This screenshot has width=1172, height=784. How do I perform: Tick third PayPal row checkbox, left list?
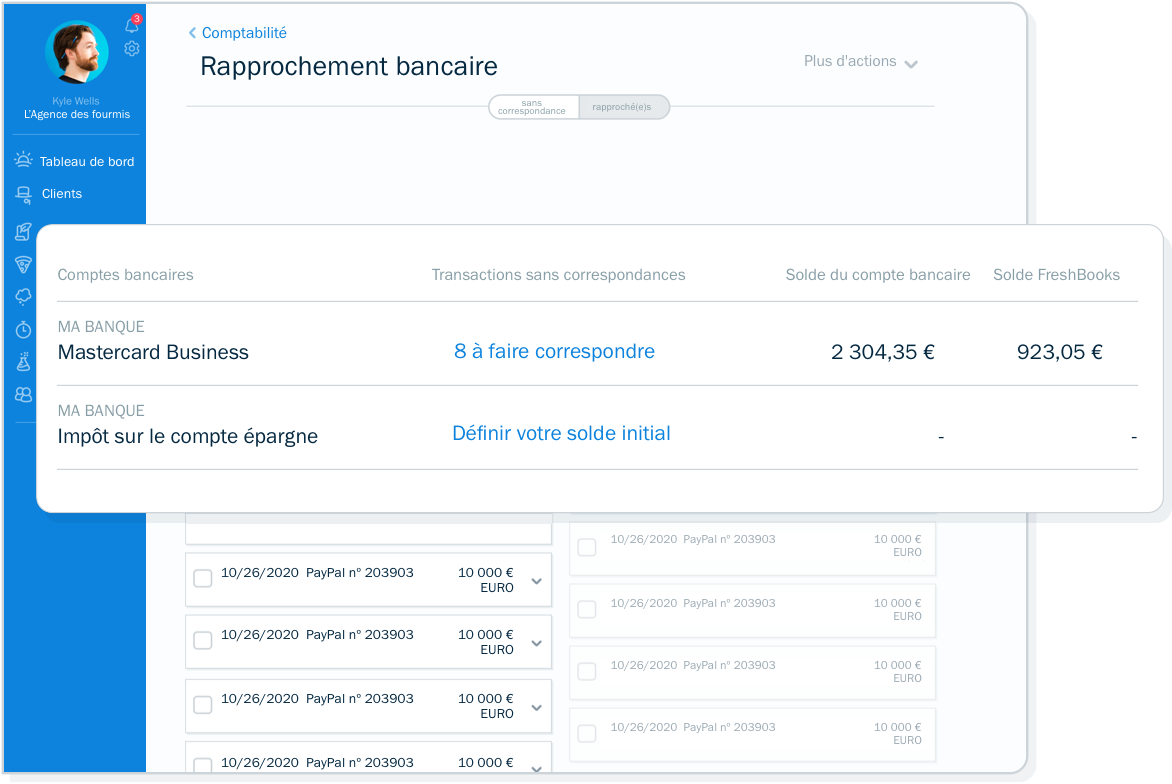pos(203,705)
